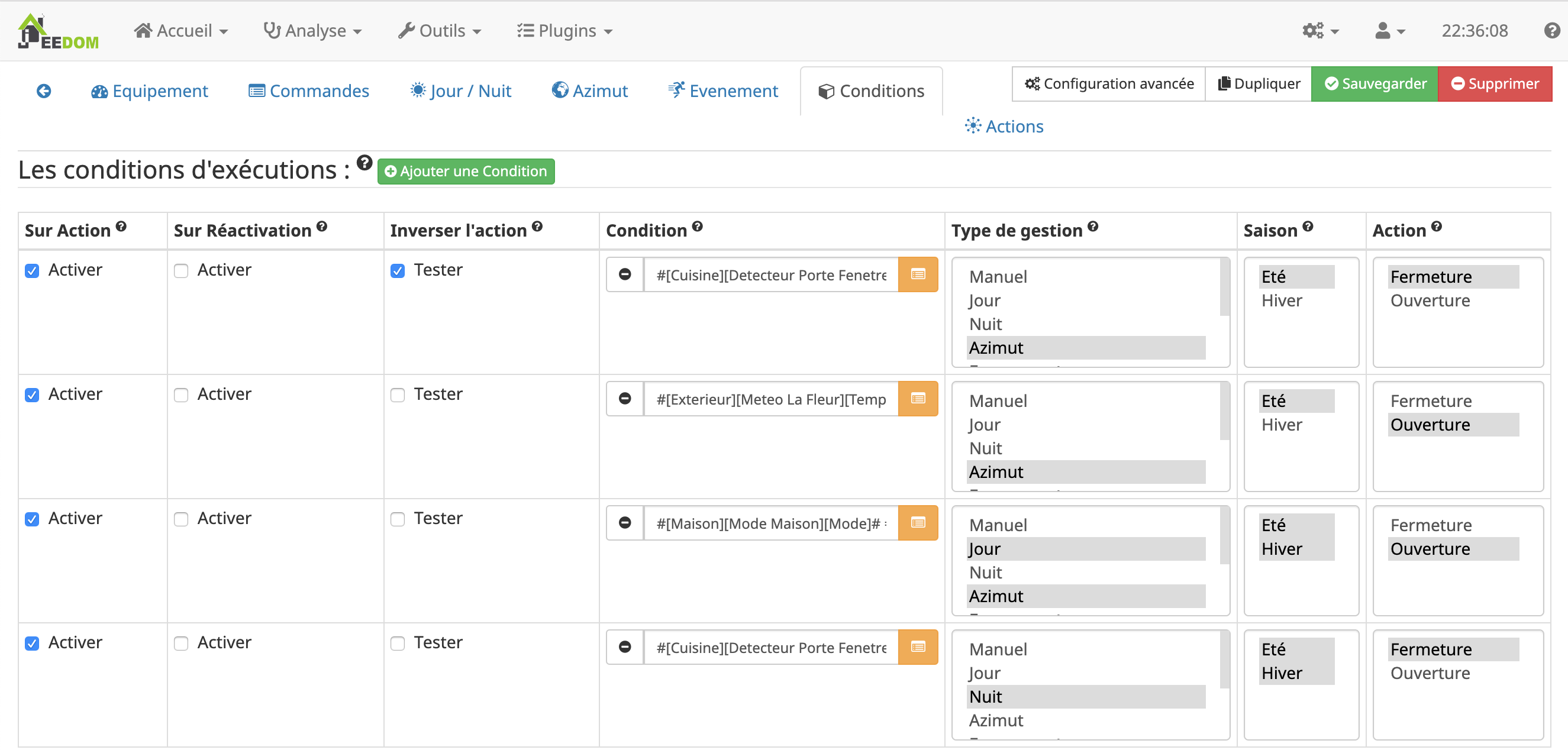
Task: Show Action column help tooltip icon
Action: pyautogui.click(x=1437, y=227)
